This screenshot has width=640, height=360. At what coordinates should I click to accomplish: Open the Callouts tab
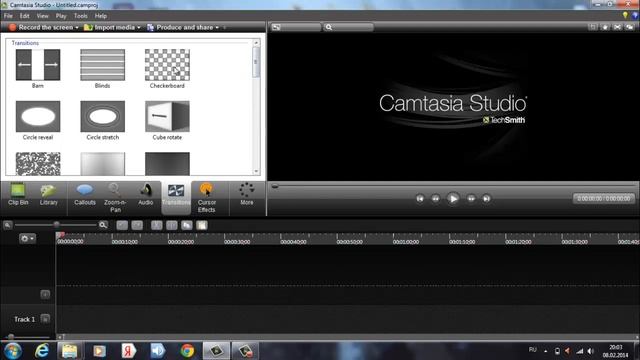click(x=84, y=195)
